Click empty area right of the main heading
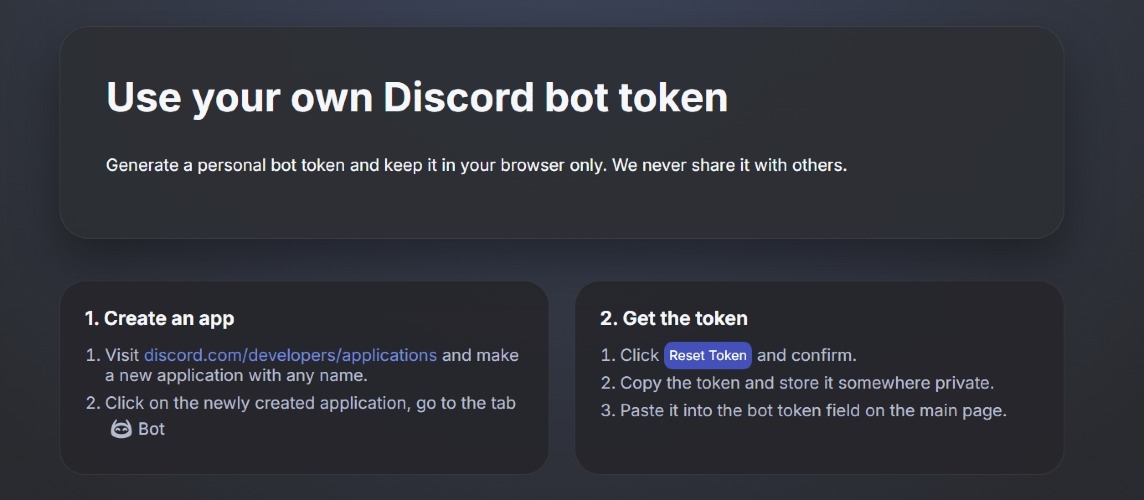Image resolution: width=1144 pixels, height=500 pixels. point(890,98)
